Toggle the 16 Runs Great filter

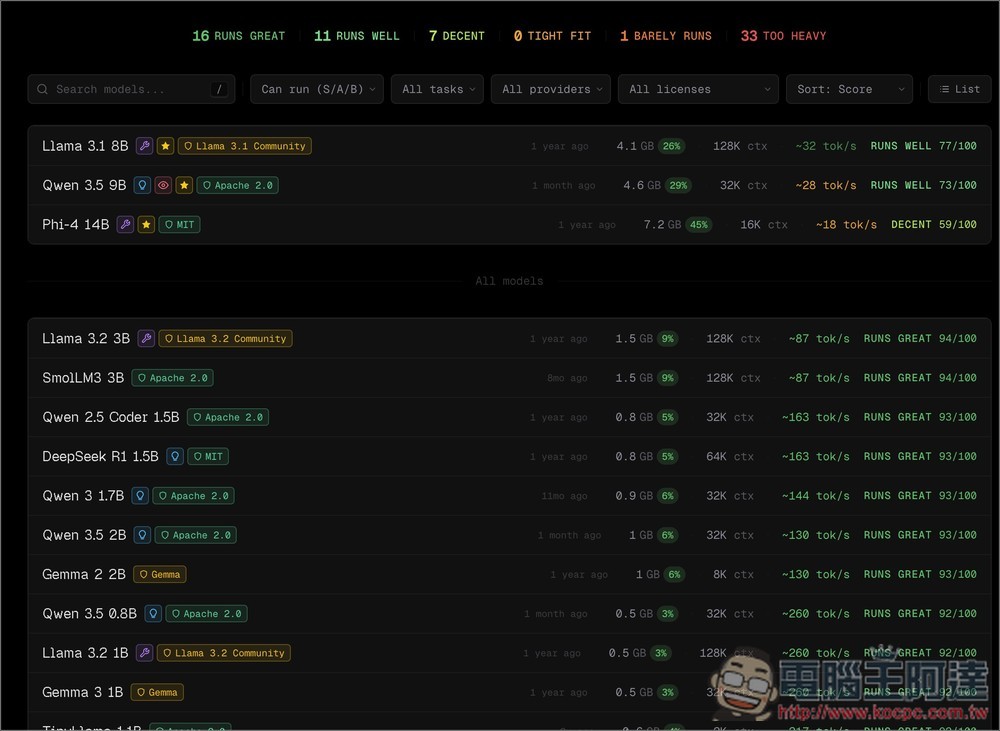[238, 36]
